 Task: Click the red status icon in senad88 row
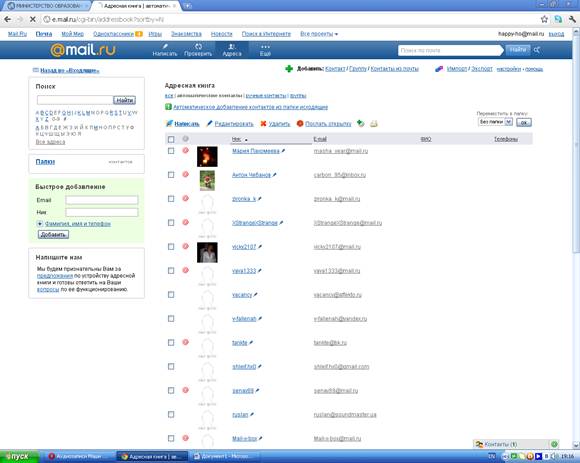click(x=186, y=390)
